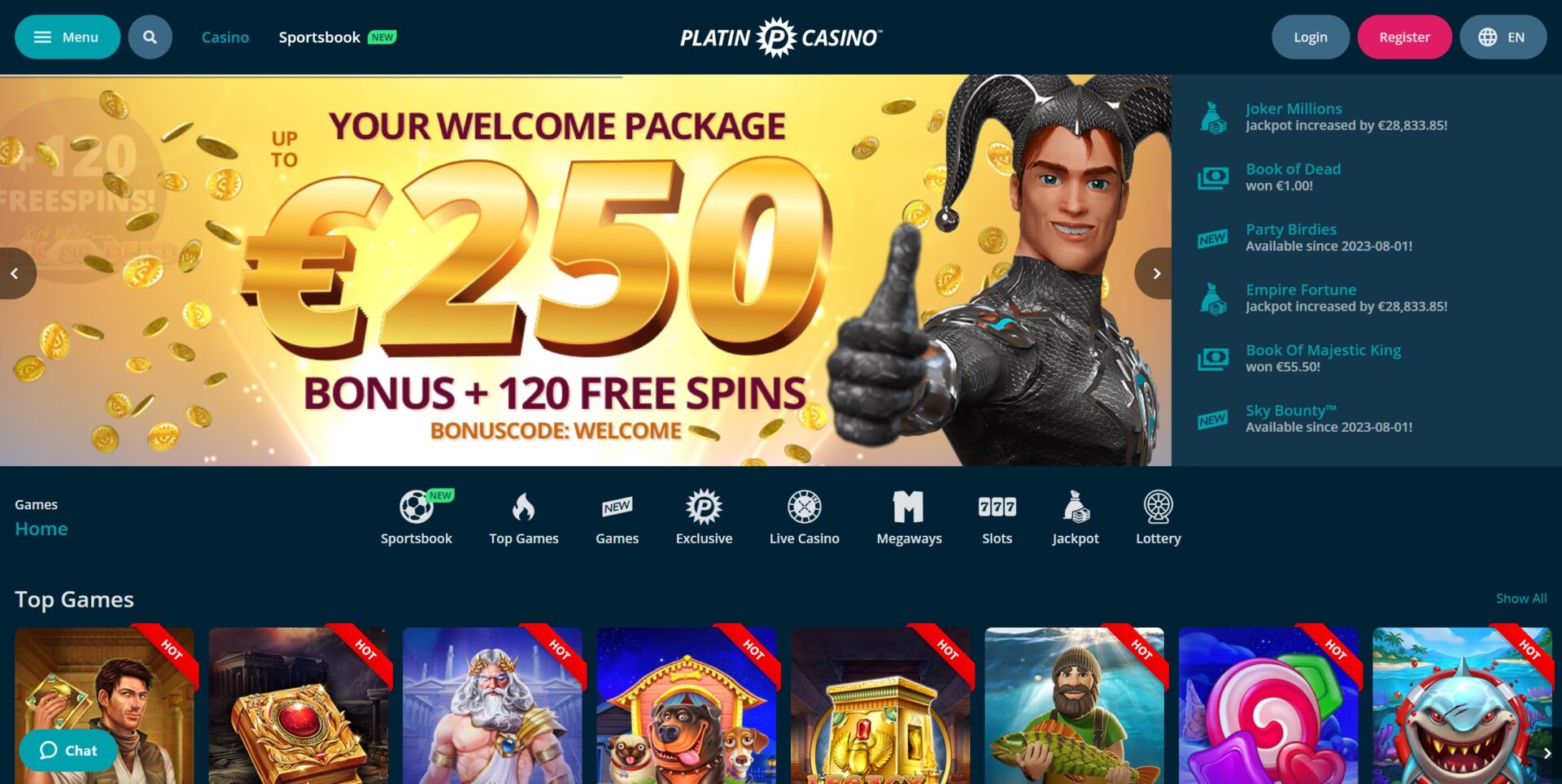Switch to the Casino tab
Image resolution: width=1562 pixels, height=784 pixels.
click(225, 37)
